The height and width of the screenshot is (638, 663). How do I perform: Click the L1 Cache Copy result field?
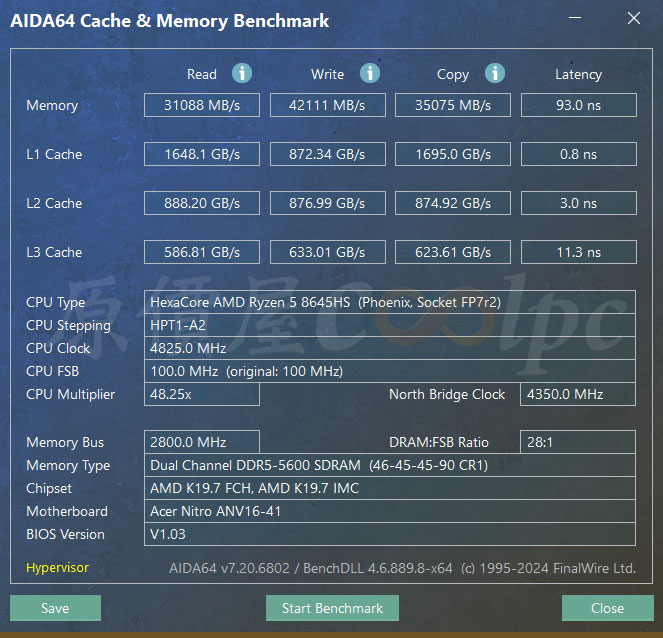tap(453, 154)
